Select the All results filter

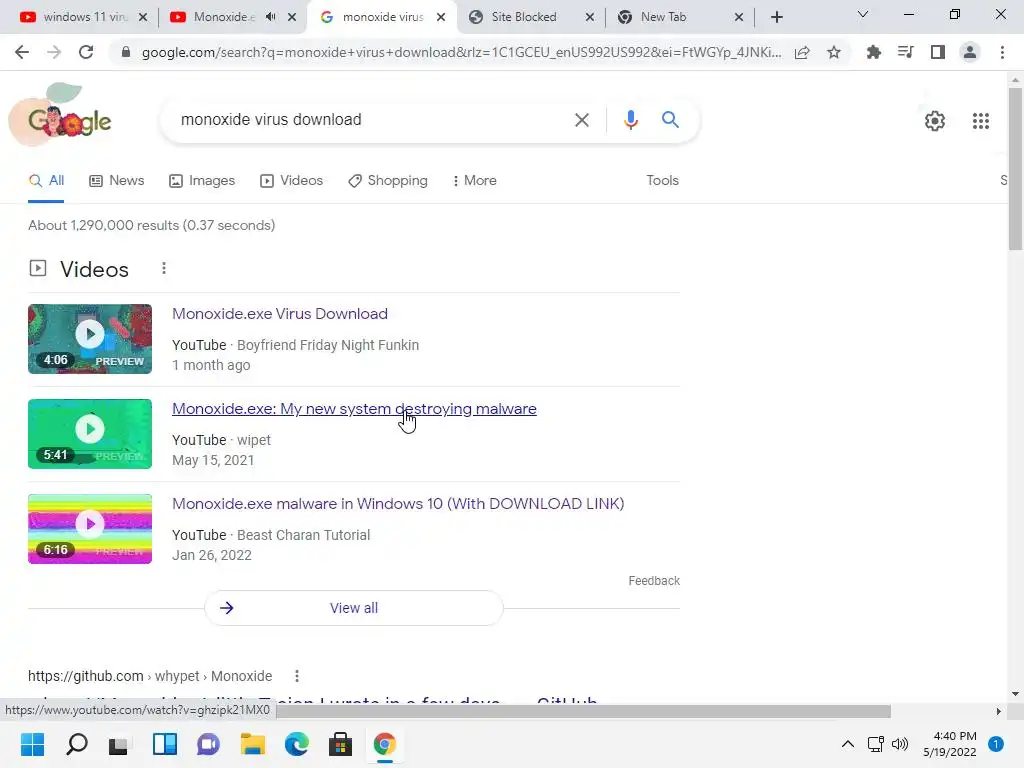tap(46, 180)
